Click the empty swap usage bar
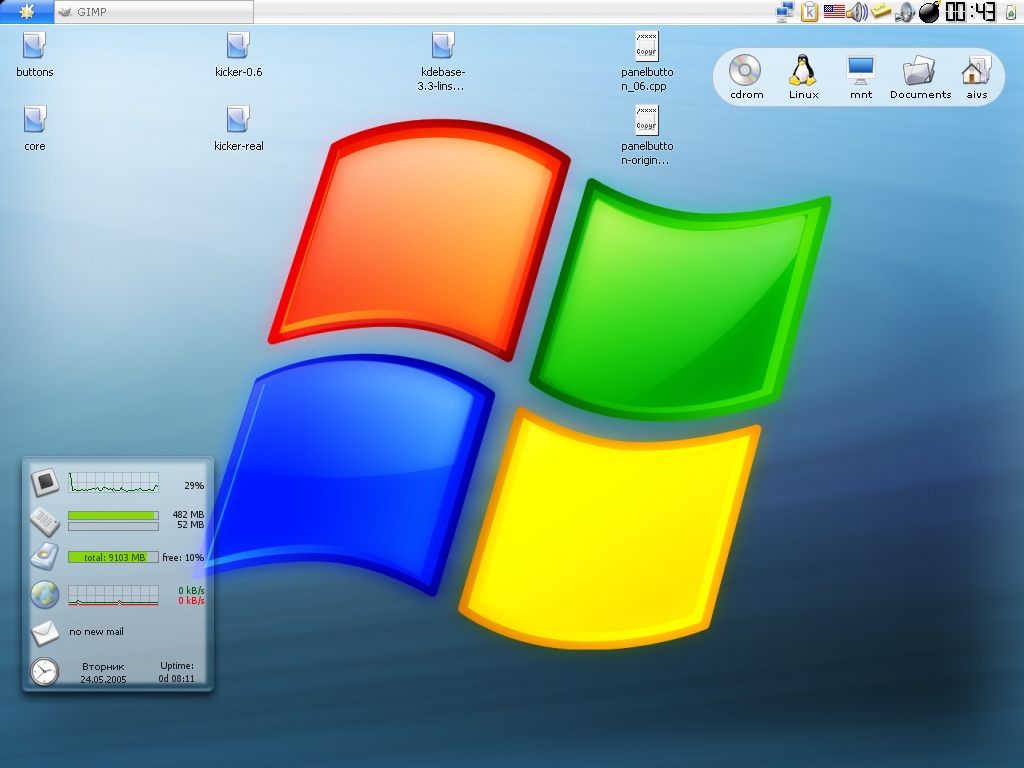 113,526
